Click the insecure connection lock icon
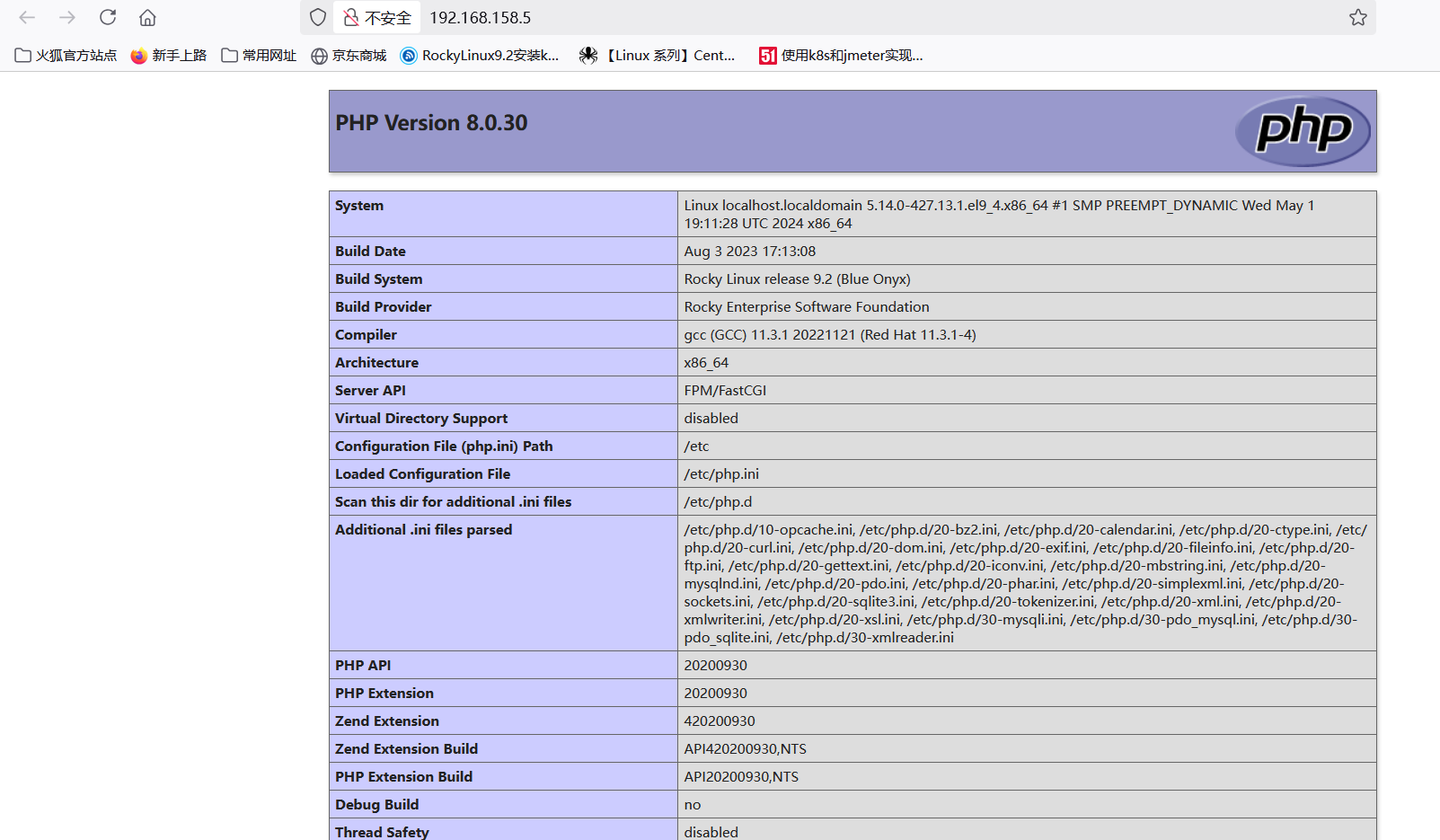The width and height of the screenshot is (1440, 840). [x=351, y=17]
